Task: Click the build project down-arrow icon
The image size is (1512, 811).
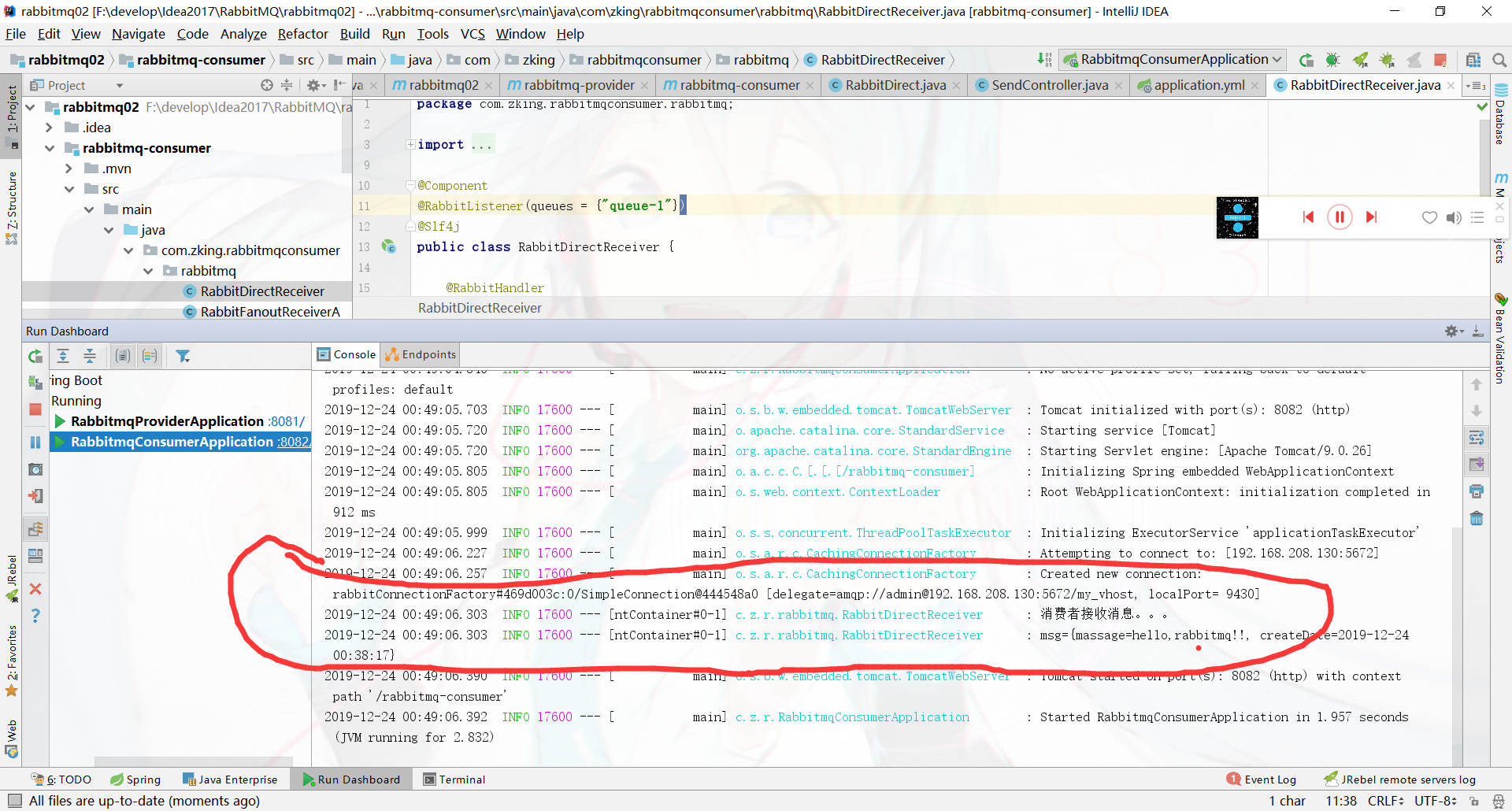Action: 1044,59
